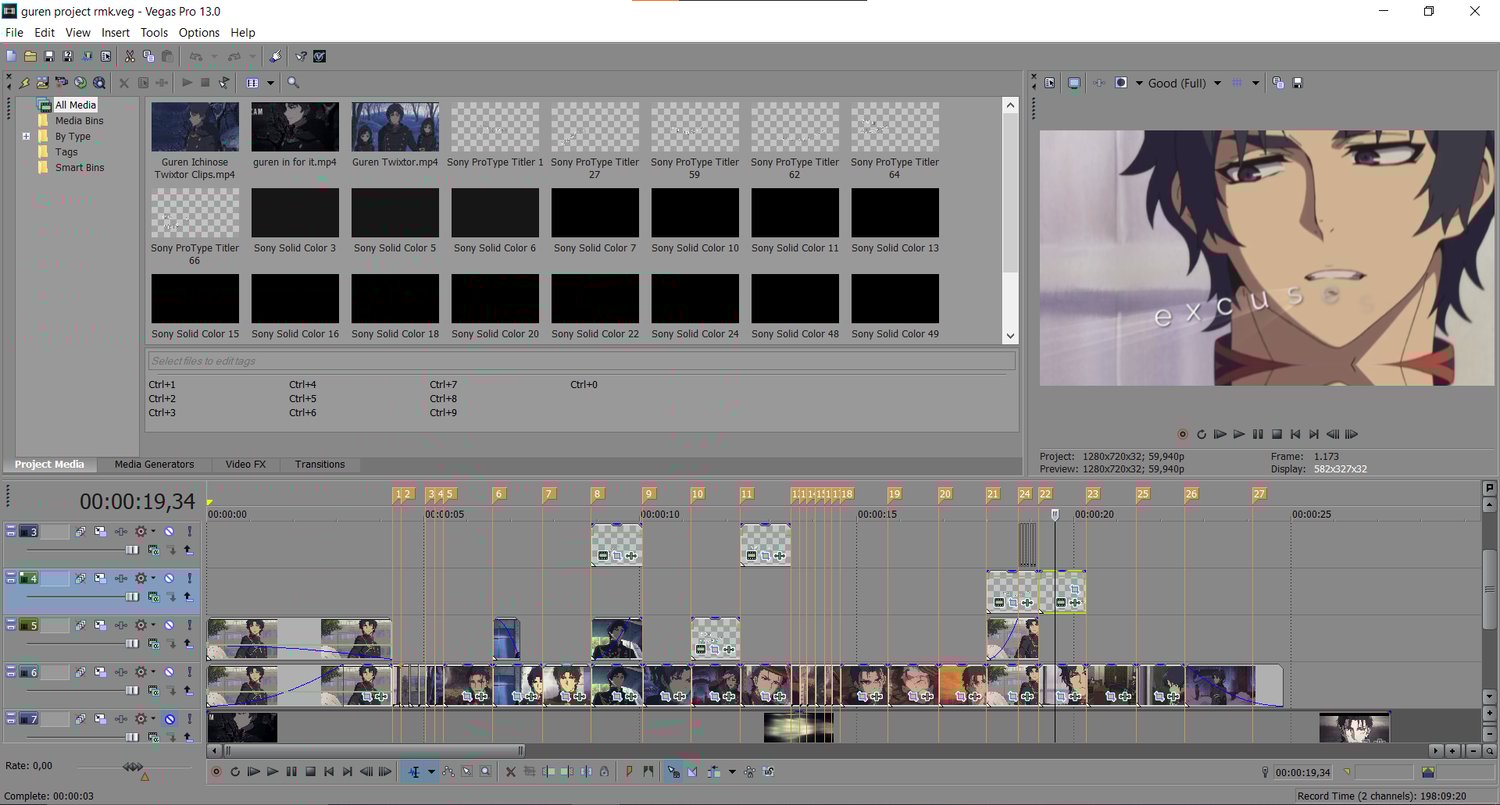Viewport: 1500px width, 805px height.
Task: Mute track 3 with its circle-slash button
Action: [x=169, y=531]
